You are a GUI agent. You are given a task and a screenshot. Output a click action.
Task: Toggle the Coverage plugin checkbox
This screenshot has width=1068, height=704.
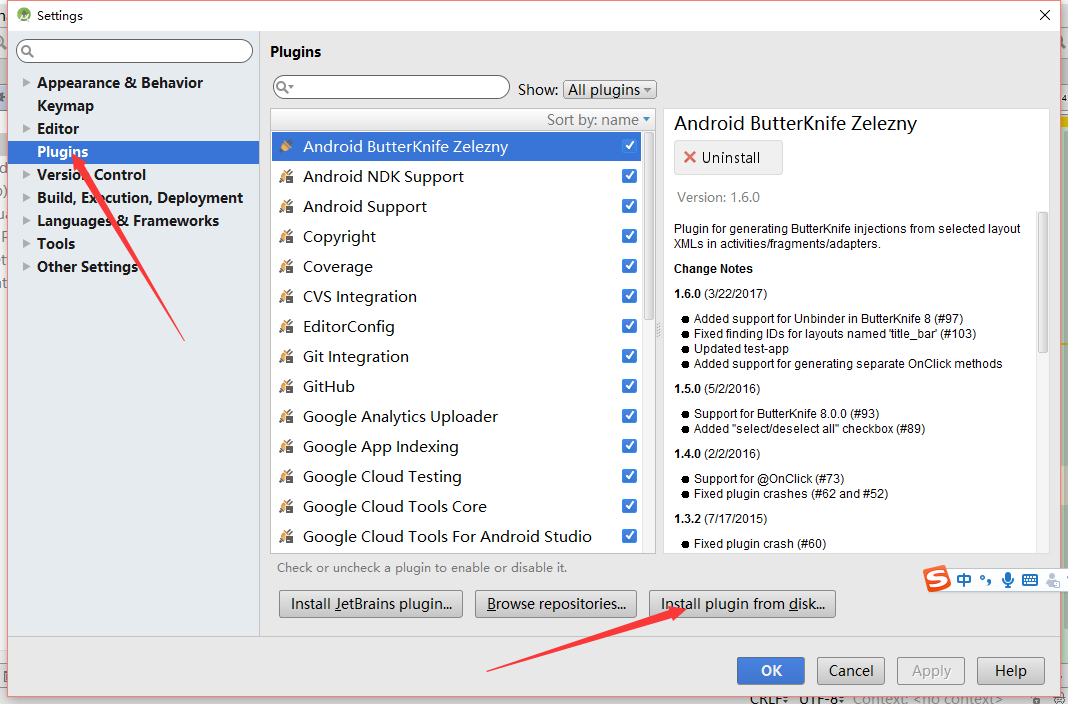(629, 266)
